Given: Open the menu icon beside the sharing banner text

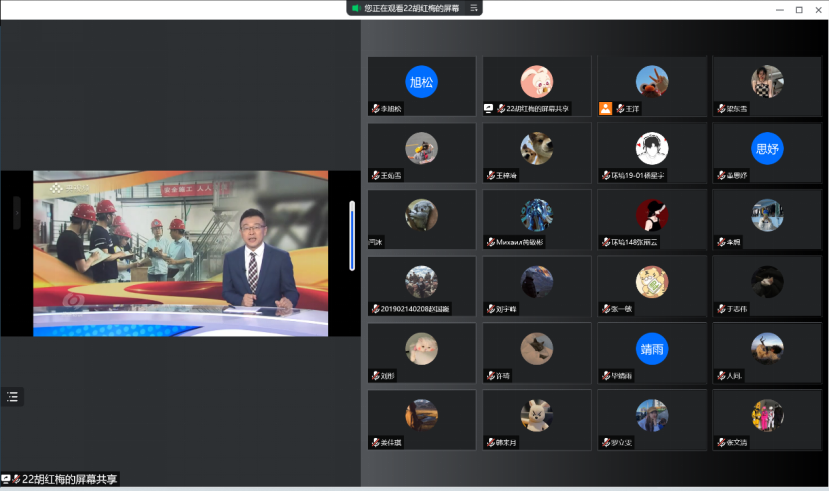Looking at the screenshot, I should click(474, 8).
